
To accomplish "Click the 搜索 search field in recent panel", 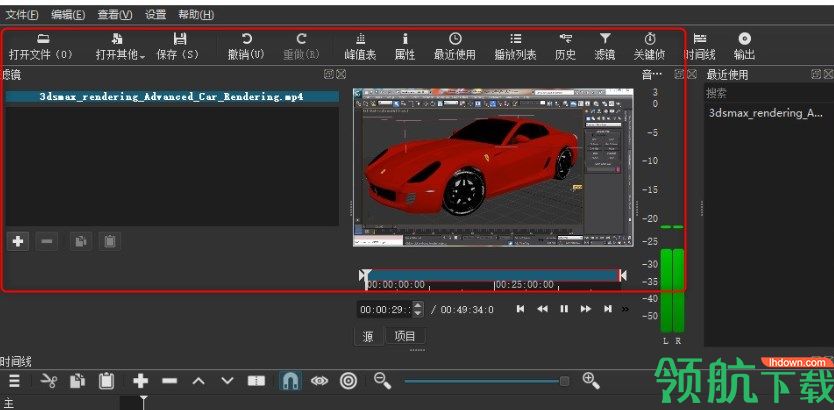I will [x=769, y=93].
